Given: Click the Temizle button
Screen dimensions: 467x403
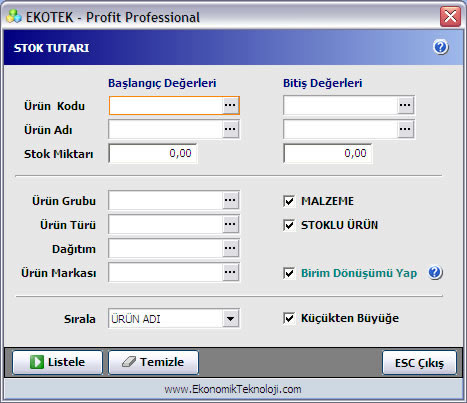Looking at the screenshot, I should click(153, 362).
